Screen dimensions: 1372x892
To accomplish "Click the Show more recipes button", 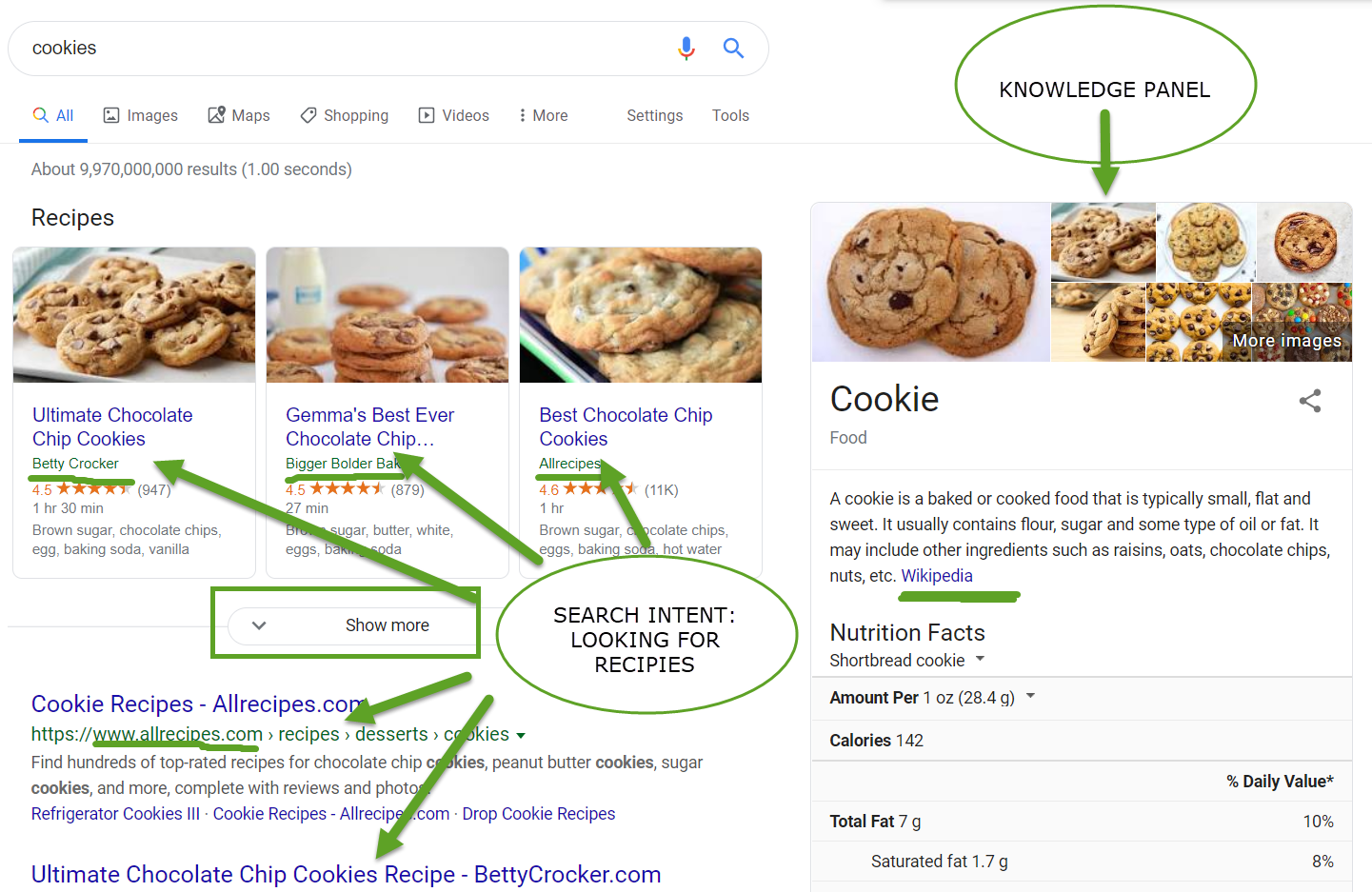I will [x=387, y=625].
